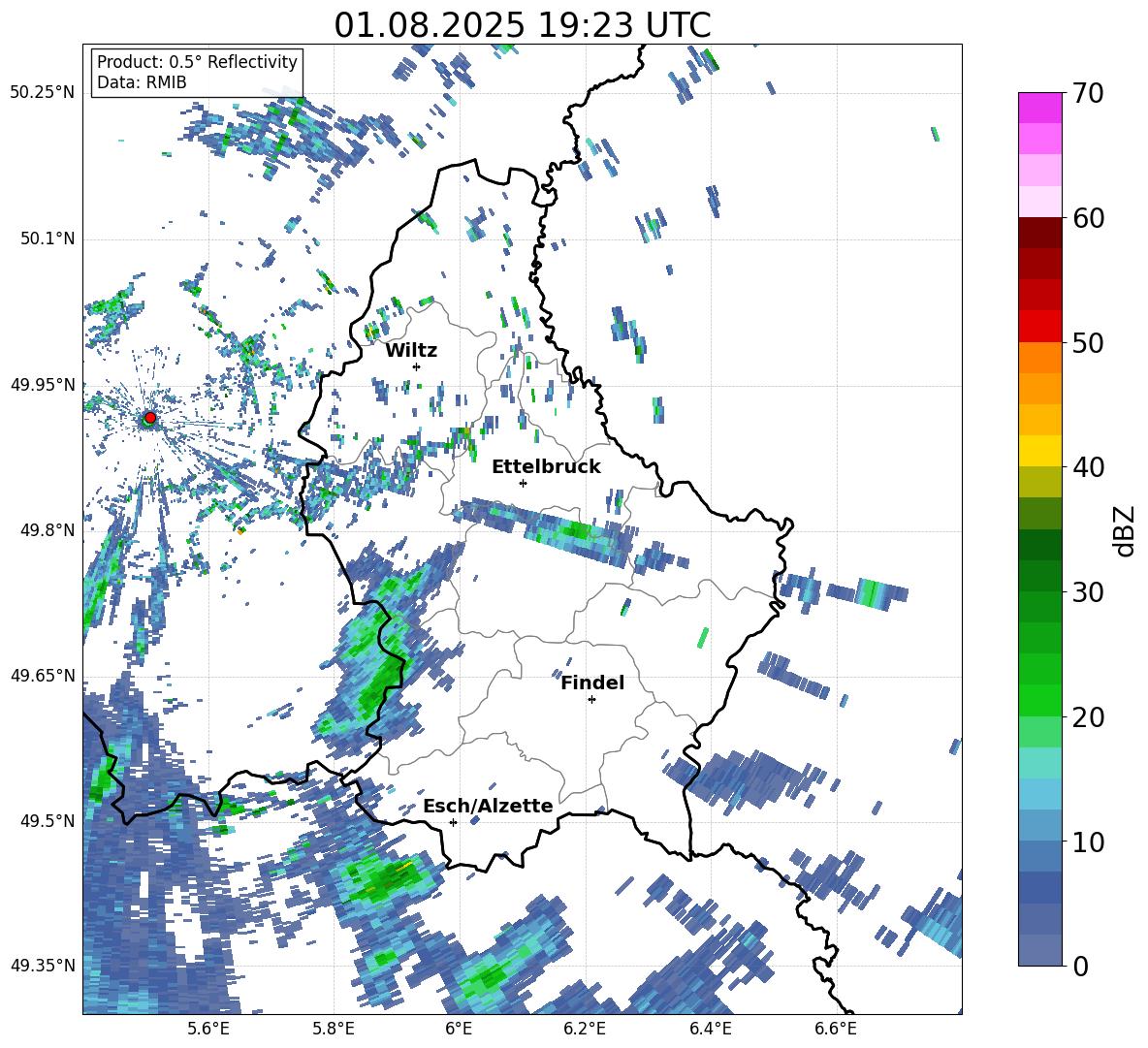This screenshot has width=1148, height=1048.
Task: Click the 30 colorbar tick label
Action: (x=1088, y=592)
